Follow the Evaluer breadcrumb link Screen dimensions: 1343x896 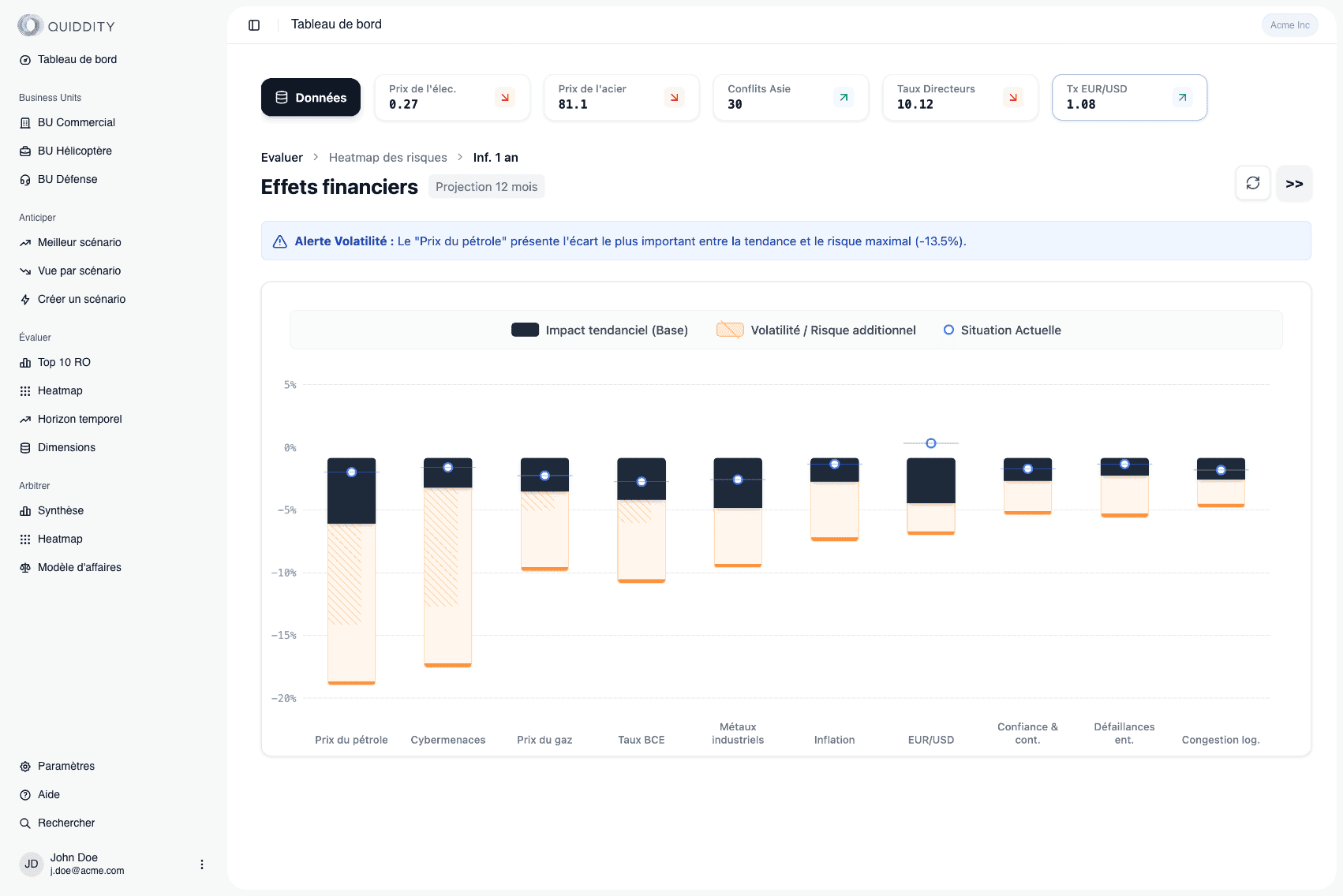(282, 157)
